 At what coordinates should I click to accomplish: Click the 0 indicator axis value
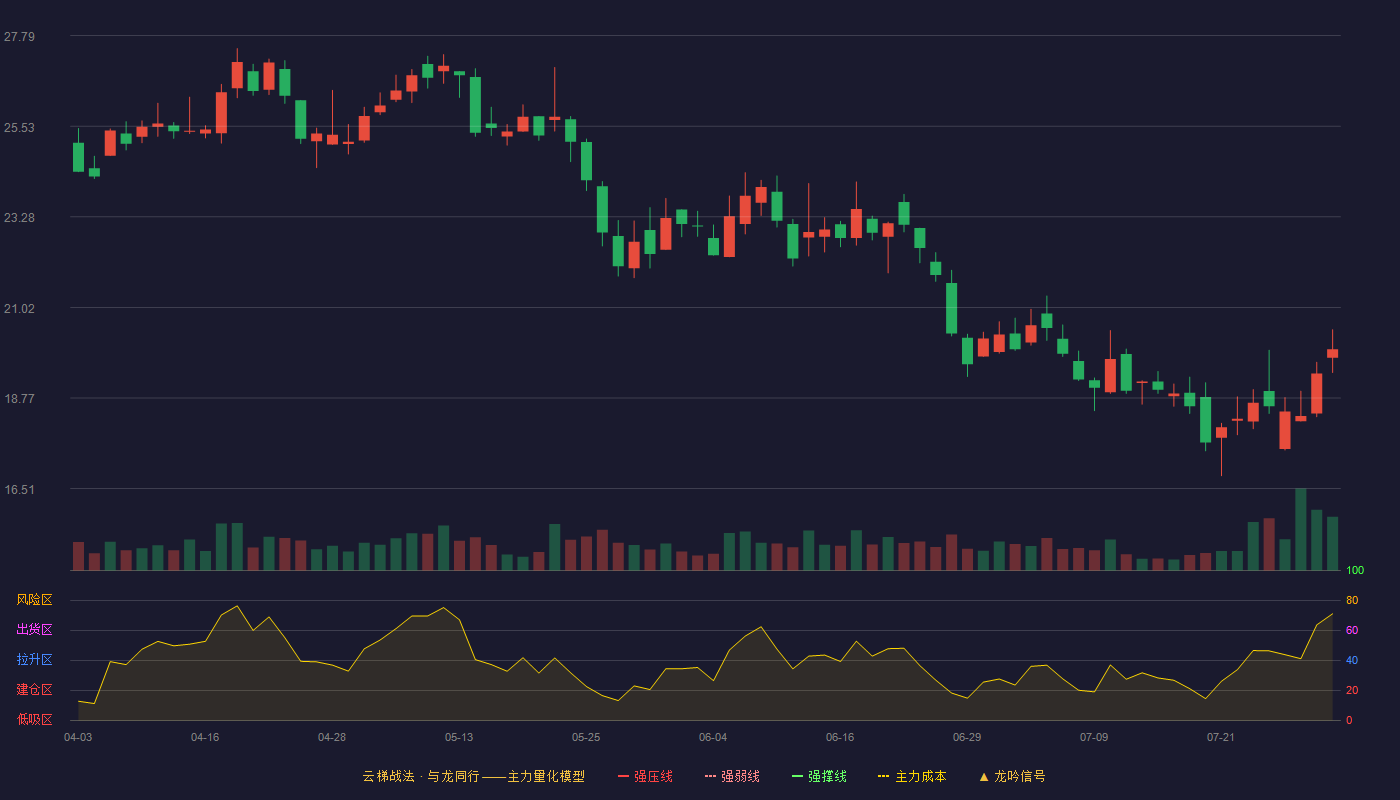(1349, 720)
